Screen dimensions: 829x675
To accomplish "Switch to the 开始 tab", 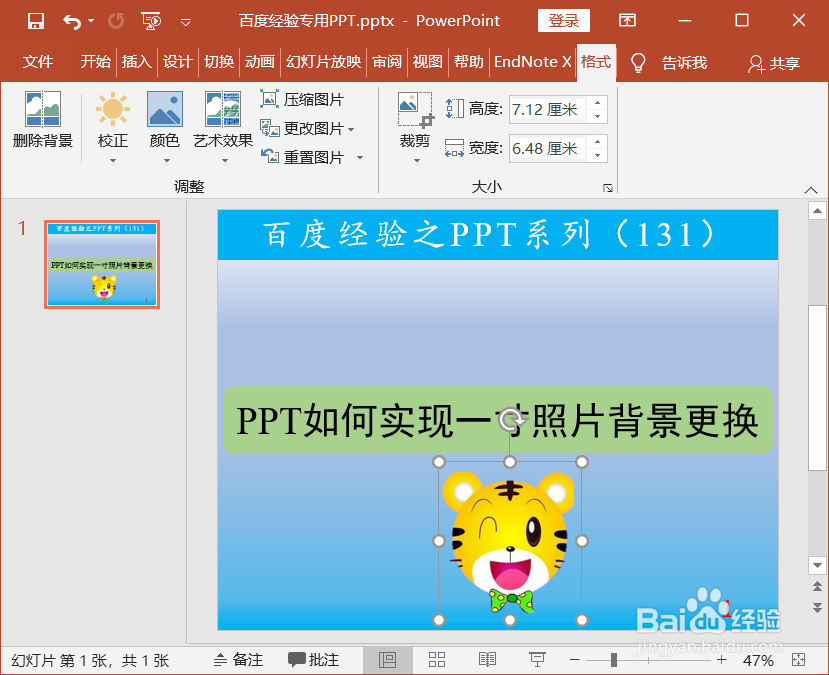I will pyautogui.click(x=96, y=62).
